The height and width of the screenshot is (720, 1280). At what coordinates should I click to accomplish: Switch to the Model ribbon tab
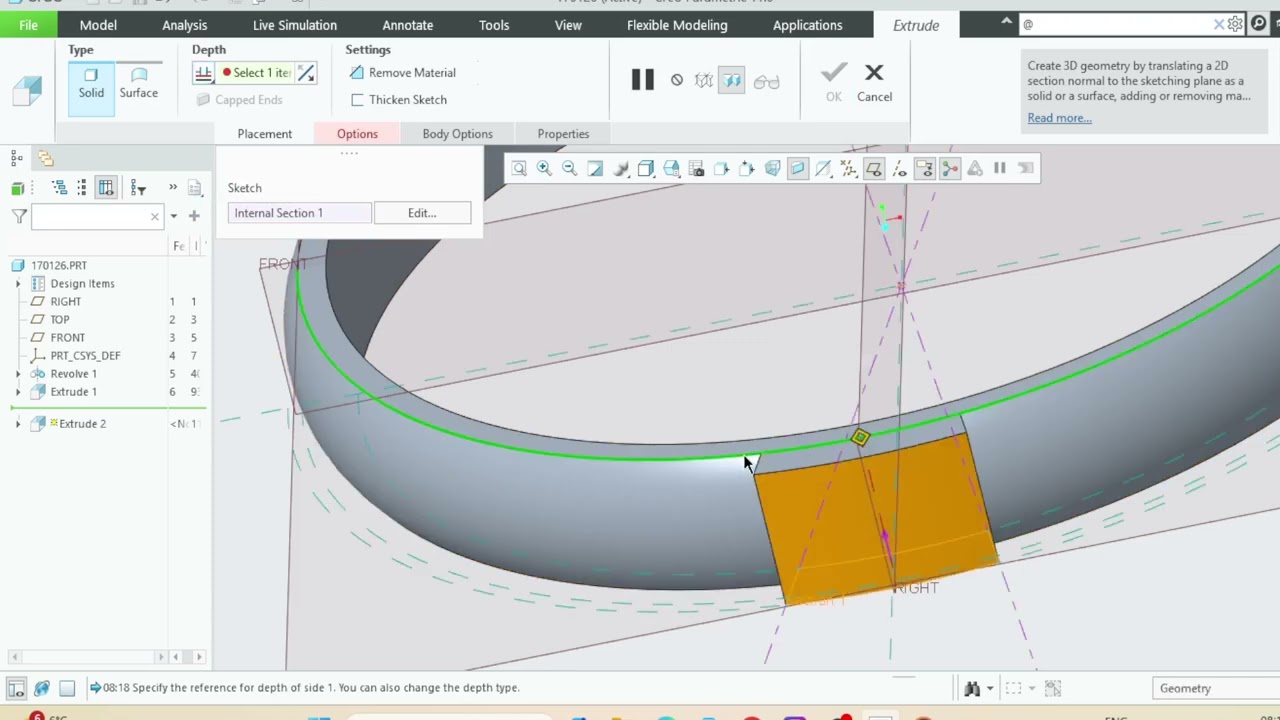98,25
